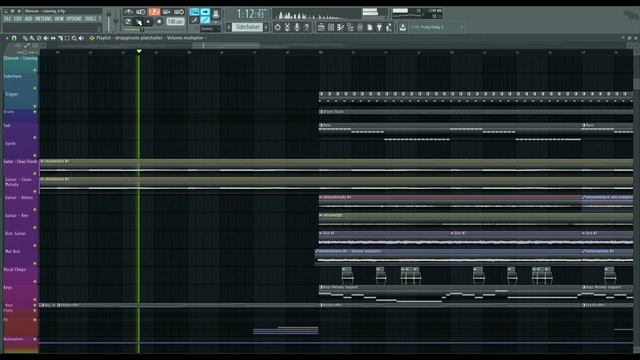640x360 pixels.
Task: Enable typing keyboard to piano icon
Action: click(195, 12)
